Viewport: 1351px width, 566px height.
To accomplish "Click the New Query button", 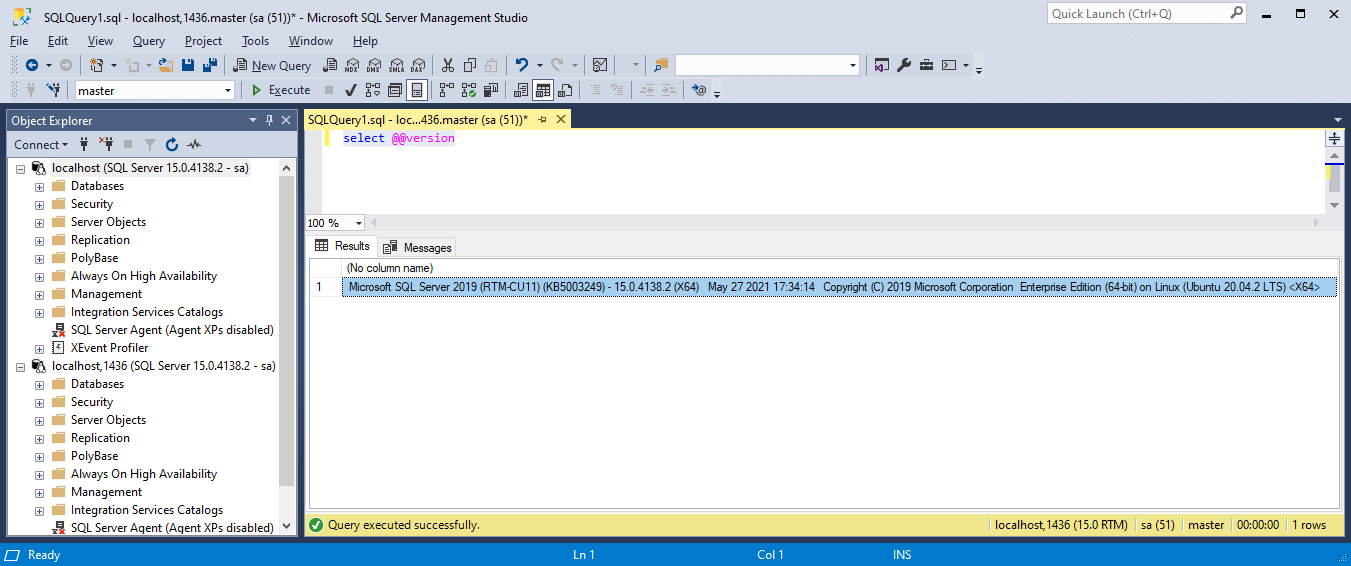I will (272, 65).
